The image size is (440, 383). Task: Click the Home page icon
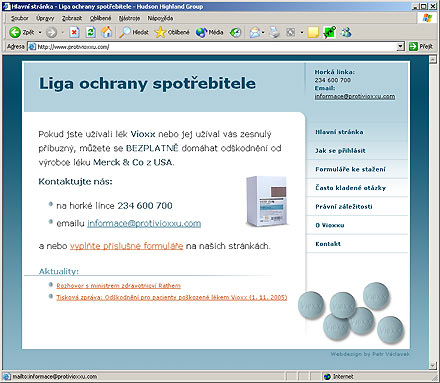(x=106, y=32)
